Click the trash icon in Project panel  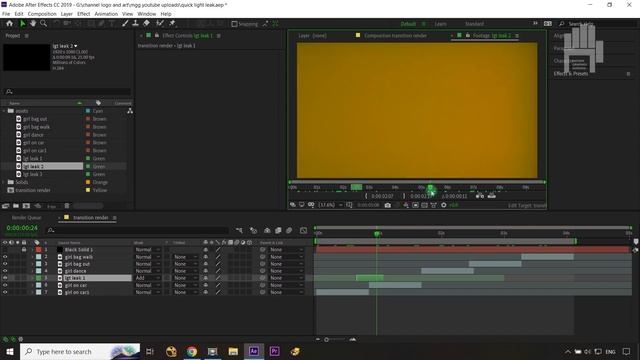coord(67,206)
